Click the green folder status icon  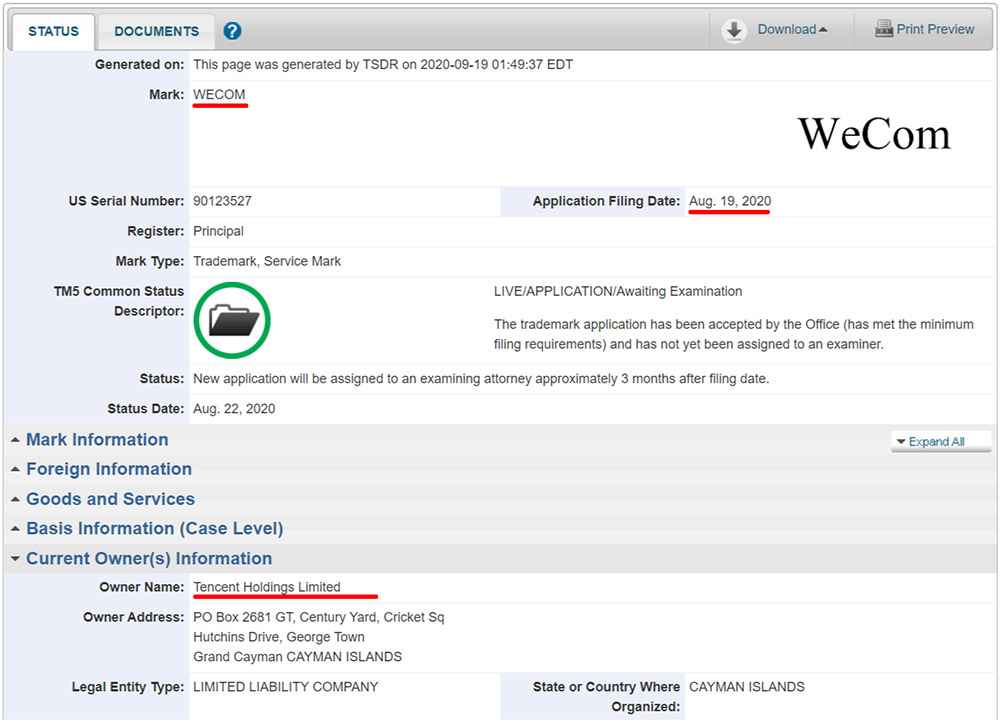[232, 320]
